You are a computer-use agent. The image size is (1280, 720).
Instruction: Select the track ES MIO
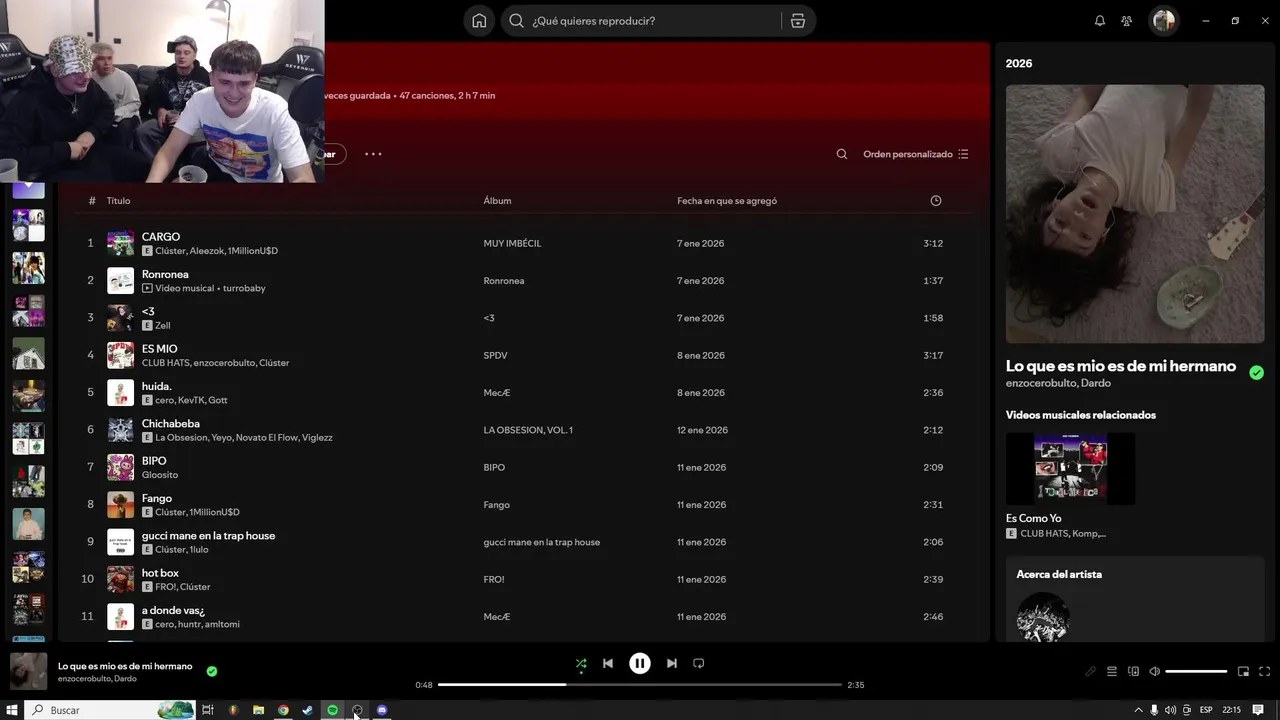[159, 349]
